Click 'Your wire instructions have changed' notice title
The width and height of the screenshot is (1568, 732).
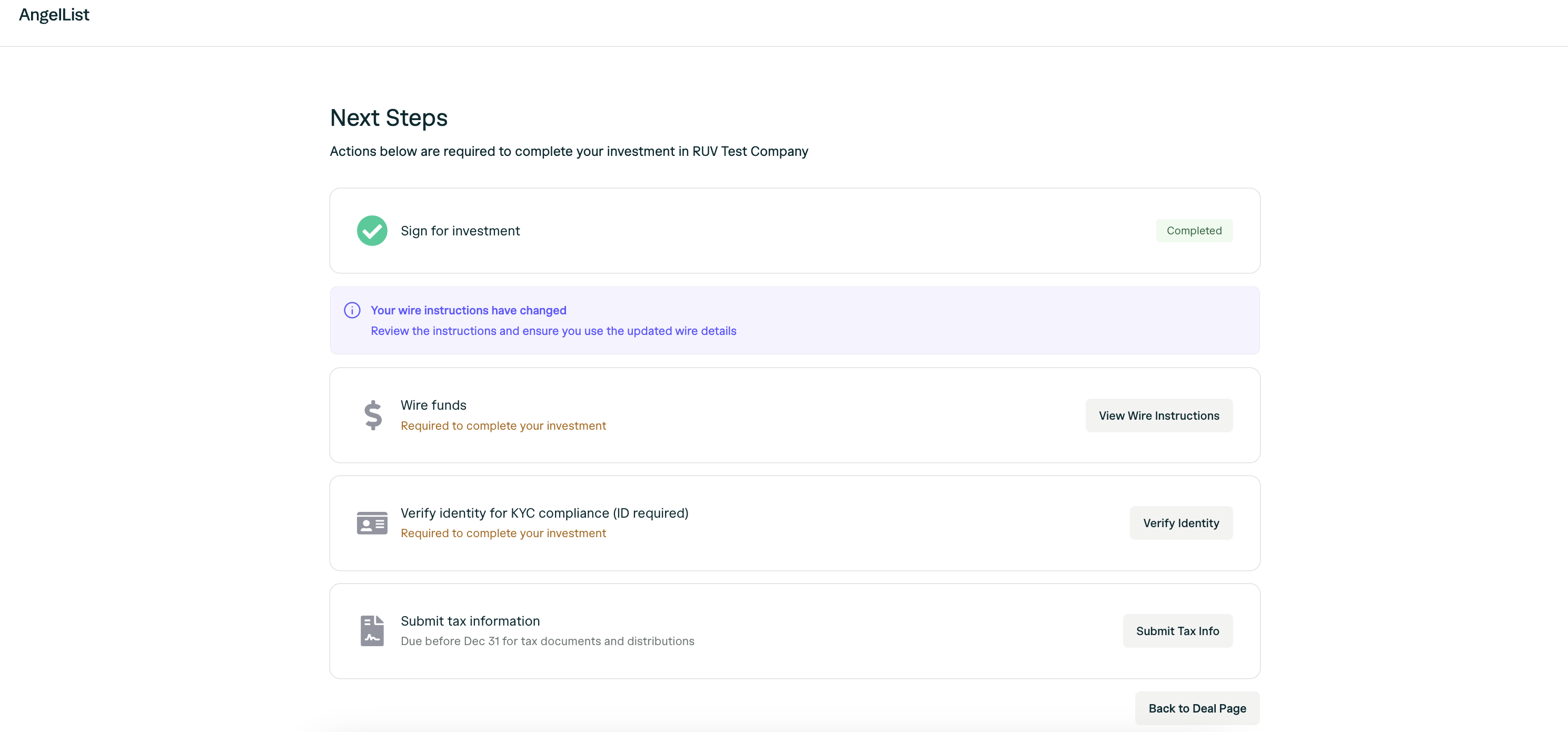468,311
